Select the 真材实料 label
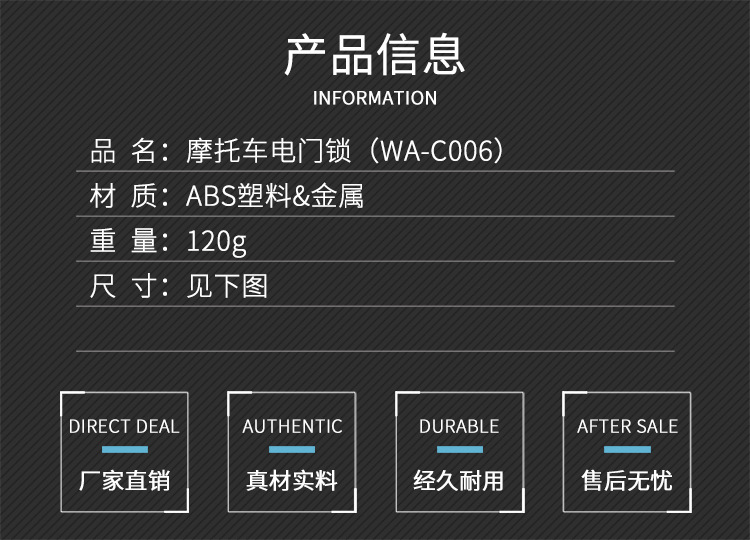The height and width of the screenshot is (540, 750). pyautogui.click(x=292, y=481)
